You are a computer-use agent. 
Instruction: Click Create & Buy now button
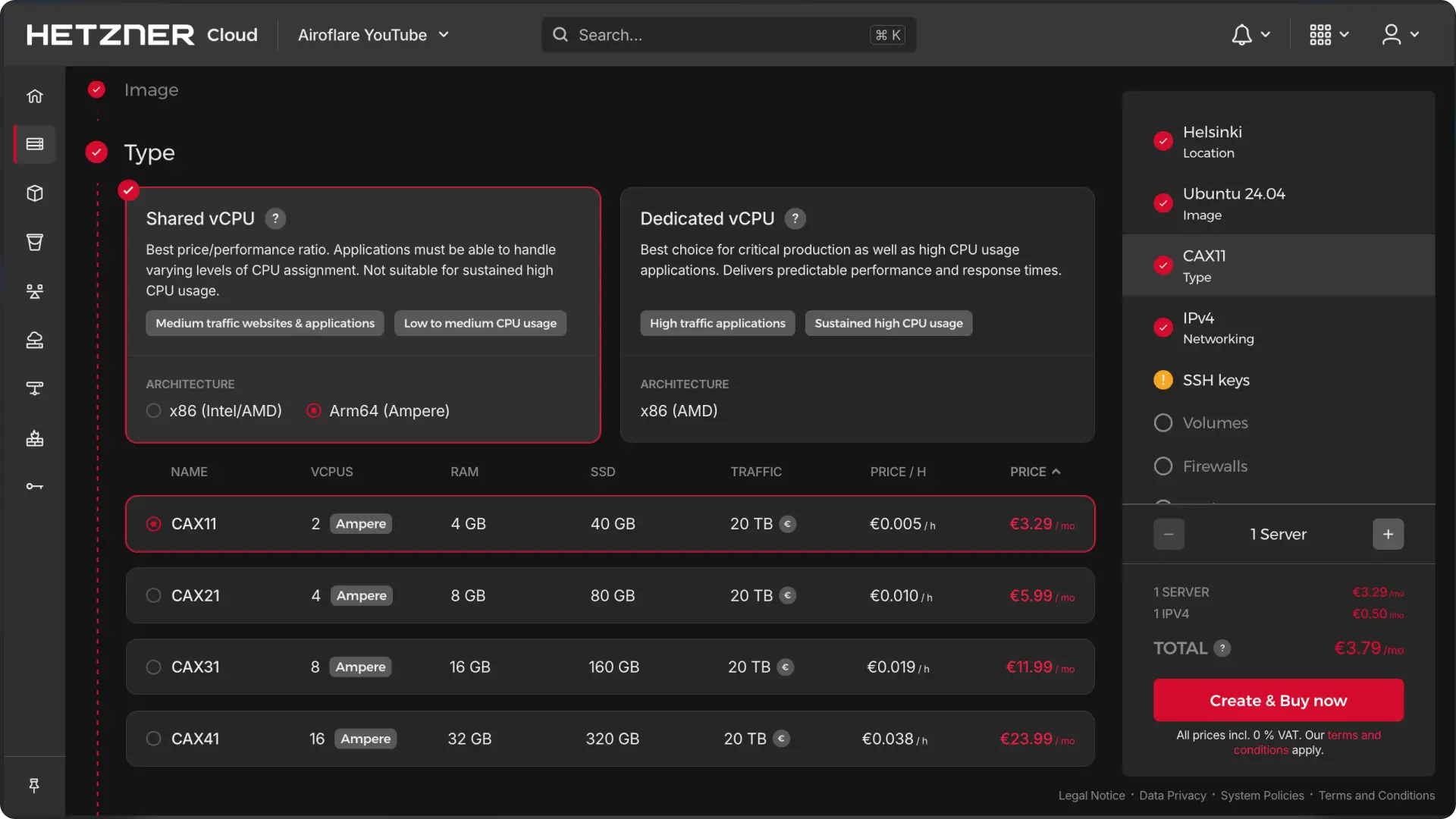point(1278,701)
